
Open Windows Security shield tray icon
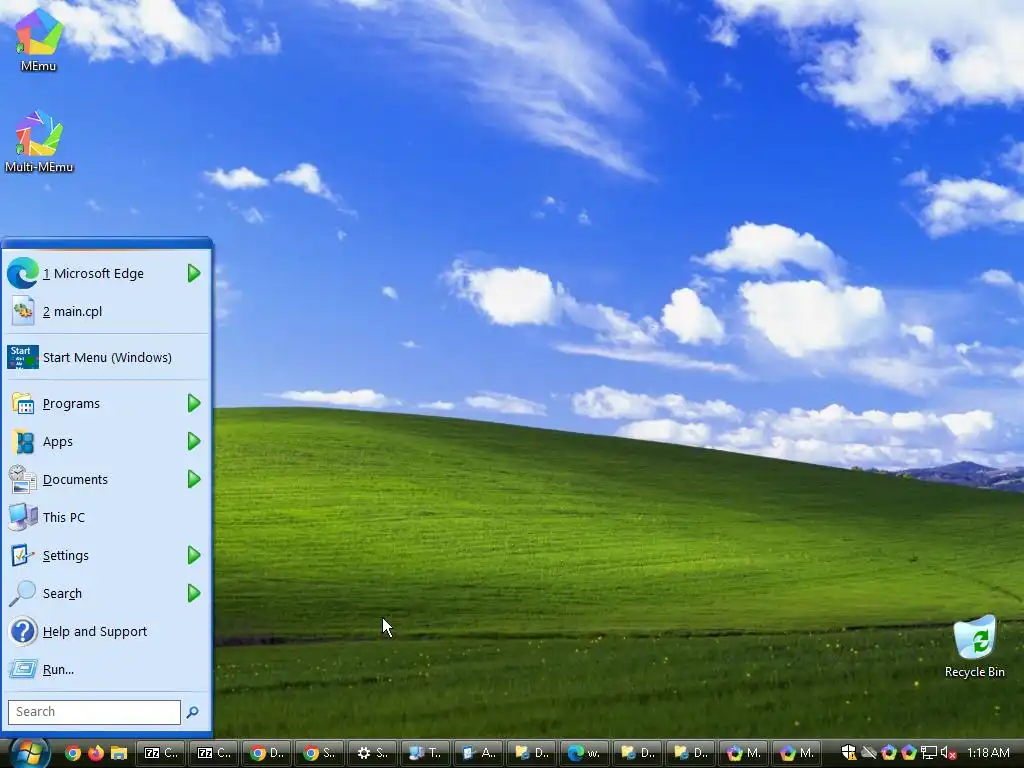[848, 753]
